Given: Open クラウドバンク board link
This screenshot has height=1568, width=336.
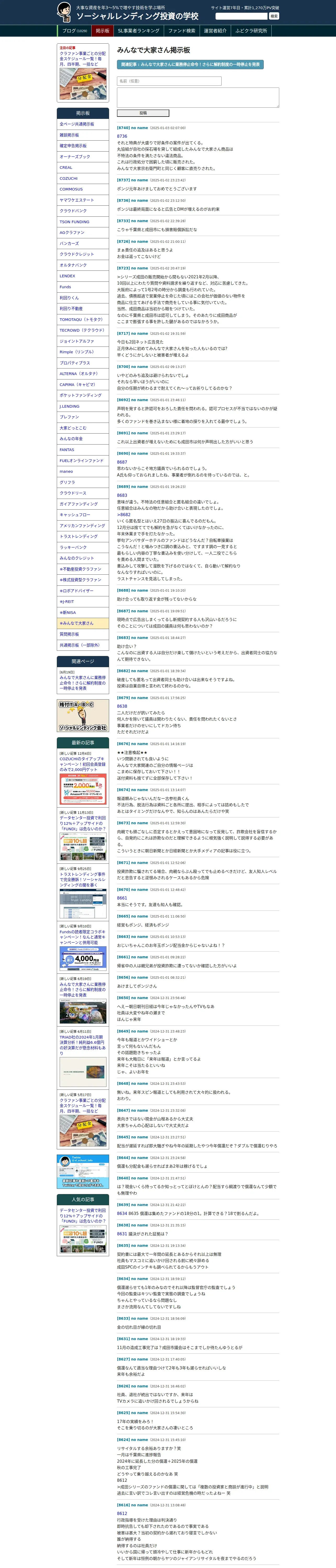Looking at the screenshot, I should click(x=83, y=211).
